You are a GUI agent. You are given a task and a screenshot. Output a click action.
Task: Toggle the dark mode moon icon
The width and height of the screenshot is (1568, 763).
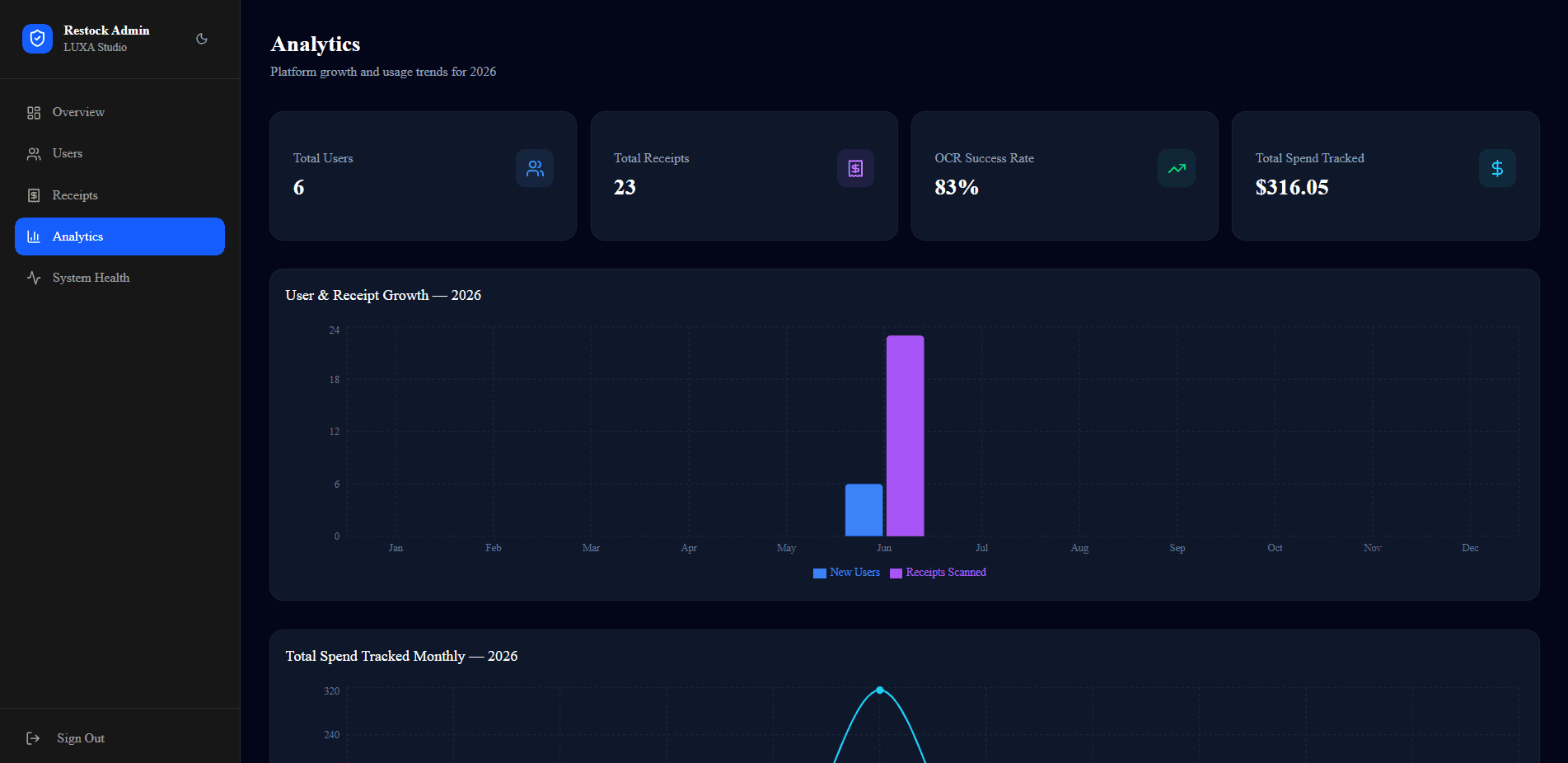[202, 39]
